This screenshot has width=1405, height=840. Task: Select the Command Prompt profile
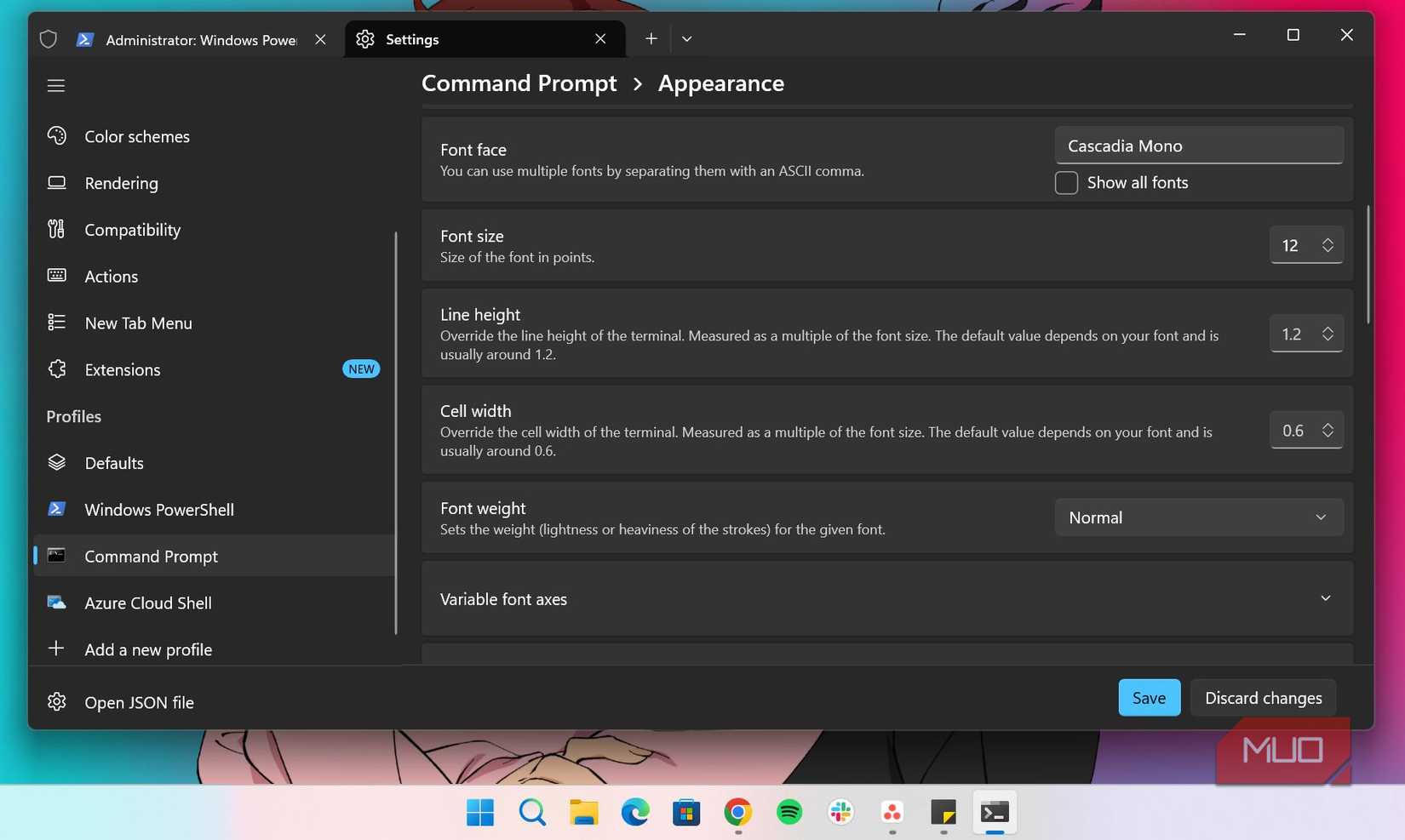pos(213,556)
